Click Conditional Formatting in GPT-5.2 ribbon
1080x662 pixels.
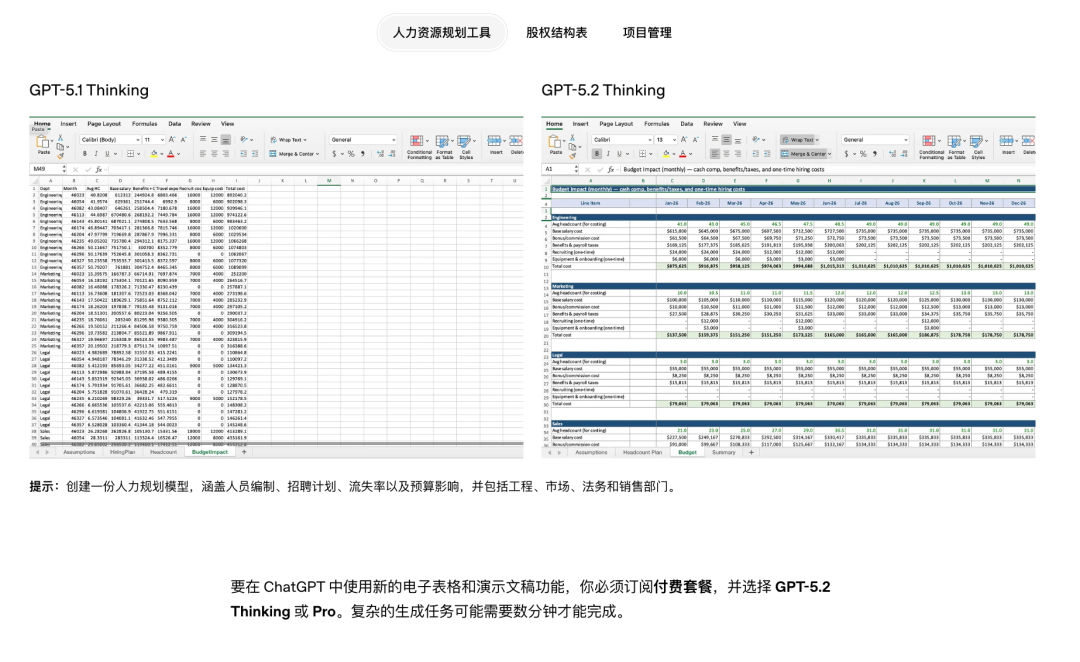click(x=932, y=147)
